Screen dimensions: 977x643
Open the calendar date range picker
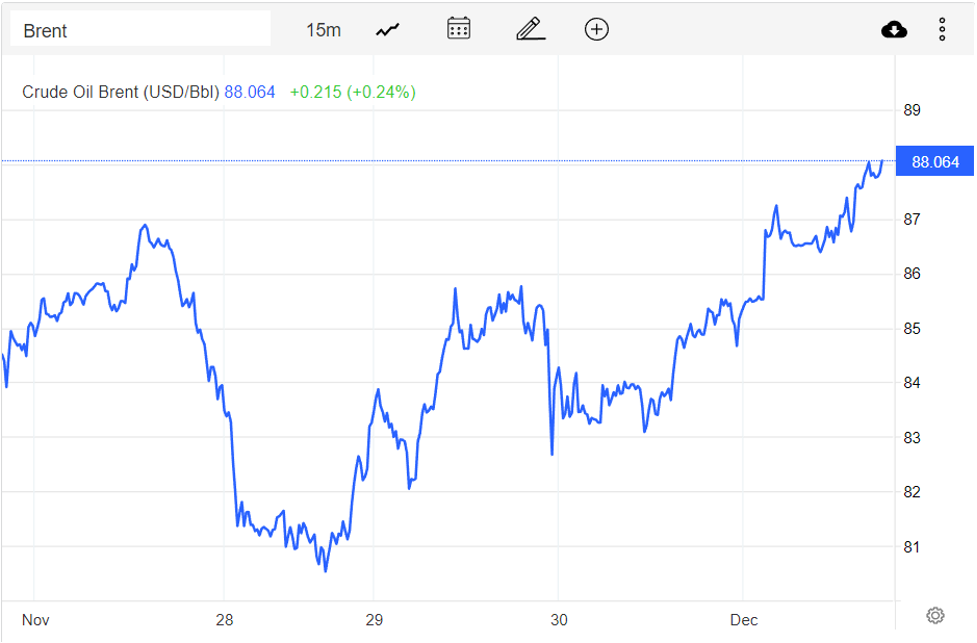tap(459, 29)
